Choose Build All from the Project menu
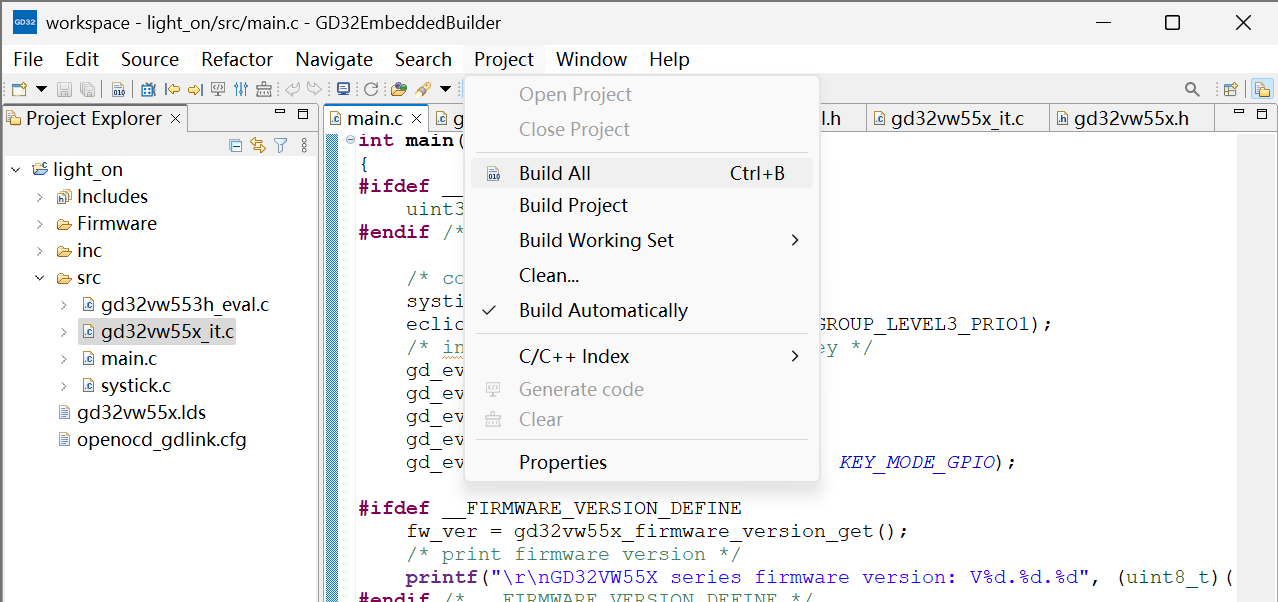The height and width of the screenshot is (602, 1278). (x=642, y=173)
